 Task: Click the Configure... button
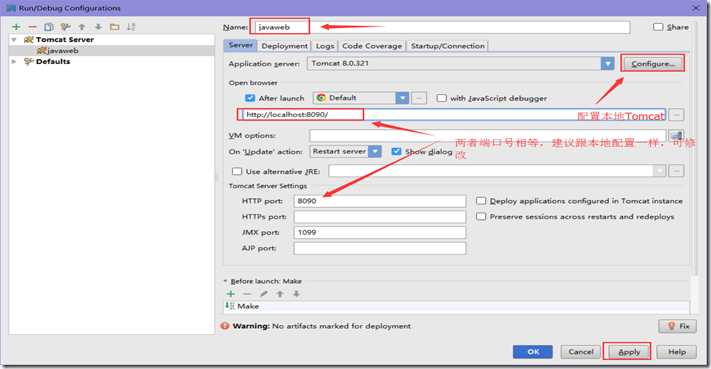tap(653, 63)
